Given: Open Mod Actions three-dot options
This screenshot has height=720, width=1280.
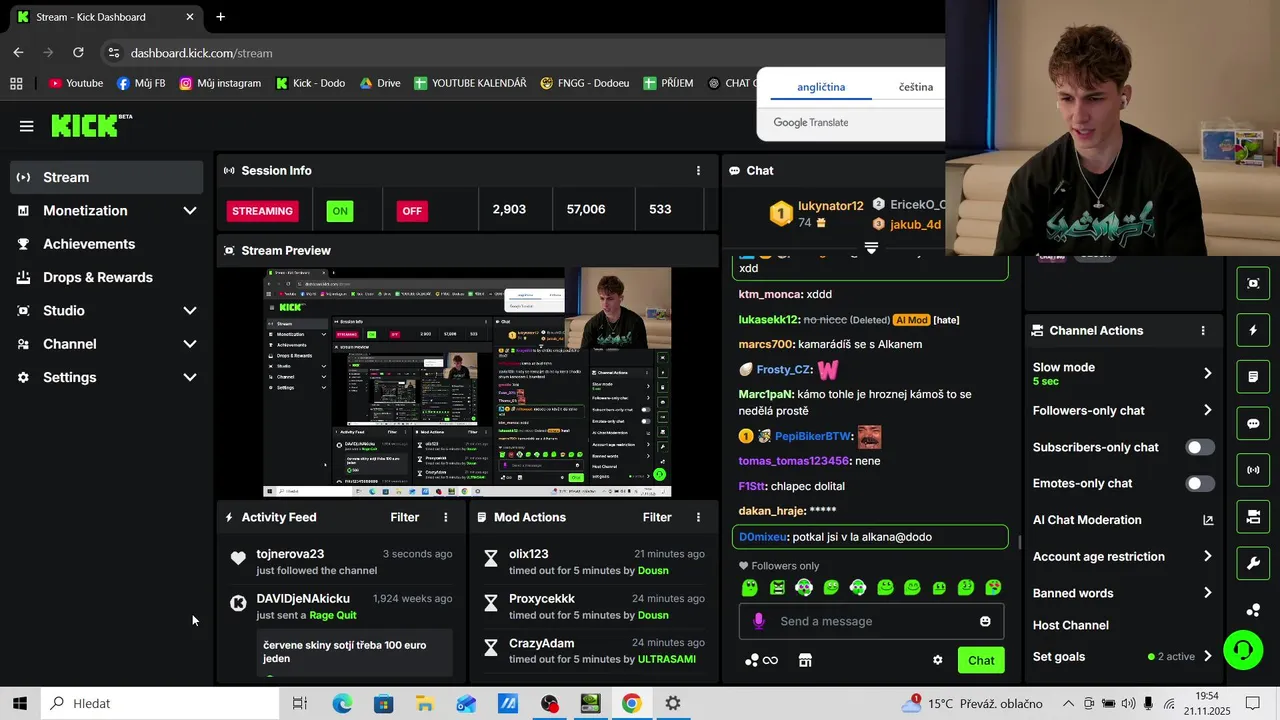Looking at the screenshot, I should click(698, 517).
